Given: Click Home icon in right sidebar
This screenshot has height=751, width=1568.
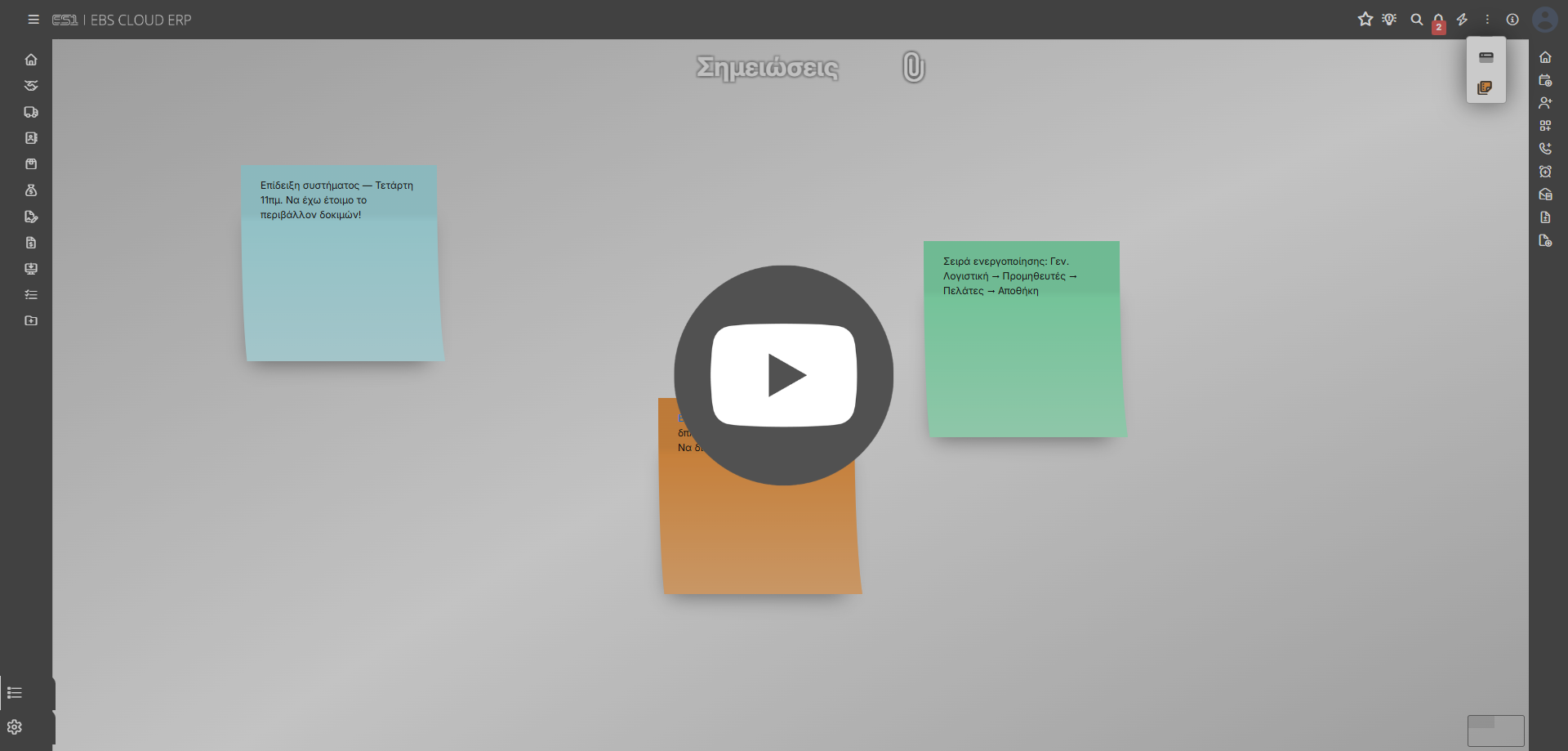Looking at the screenshot, I should [x=1545, y=57].
